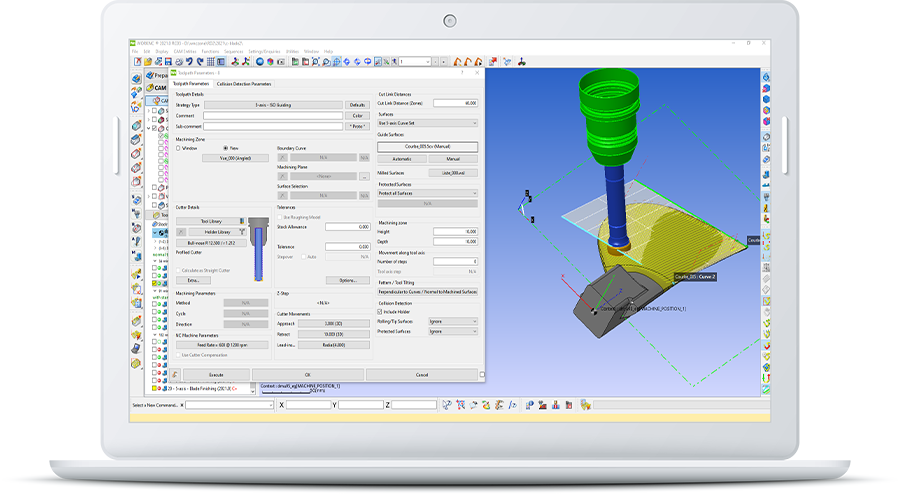Click the Redo arrow in the toolbar

point(200,61)
